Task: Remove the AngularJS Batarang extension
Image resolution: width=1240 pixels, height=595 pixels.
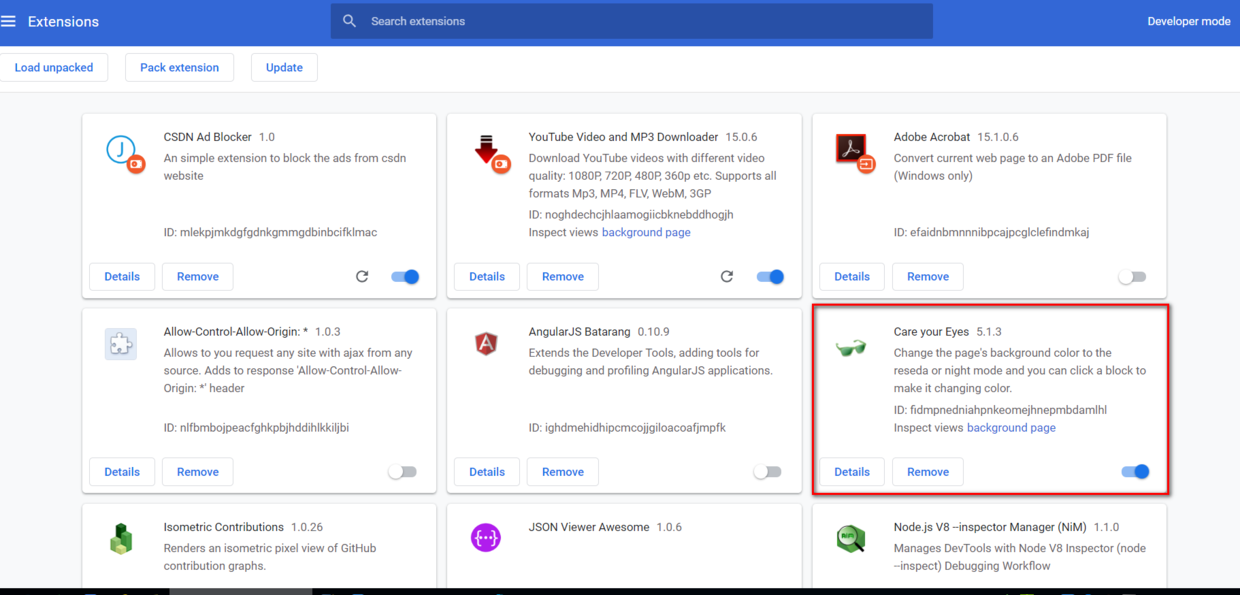Action: 563,472
